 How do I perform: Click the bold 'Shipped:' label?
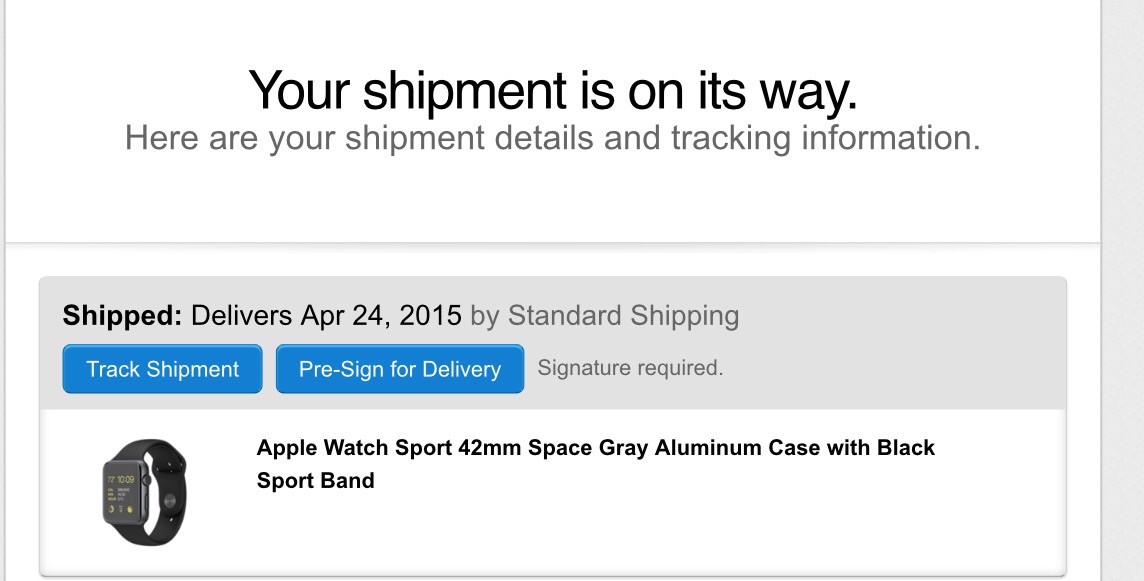(x=122, y=315)
